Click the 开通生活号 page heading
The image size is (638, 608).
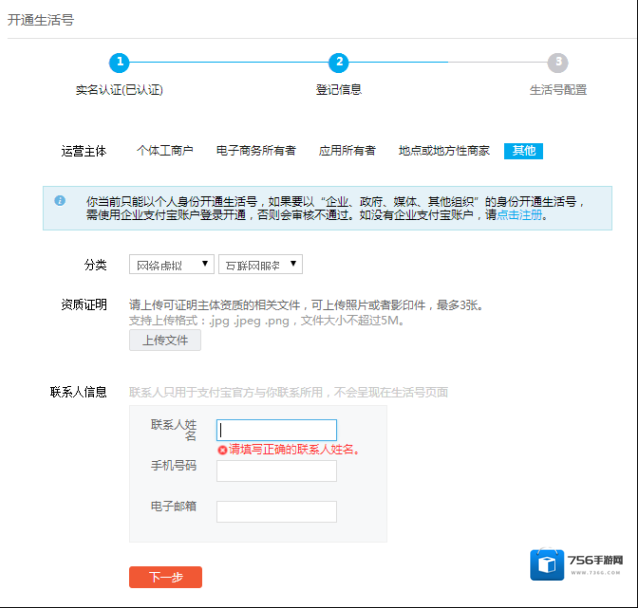pos(41,20)
